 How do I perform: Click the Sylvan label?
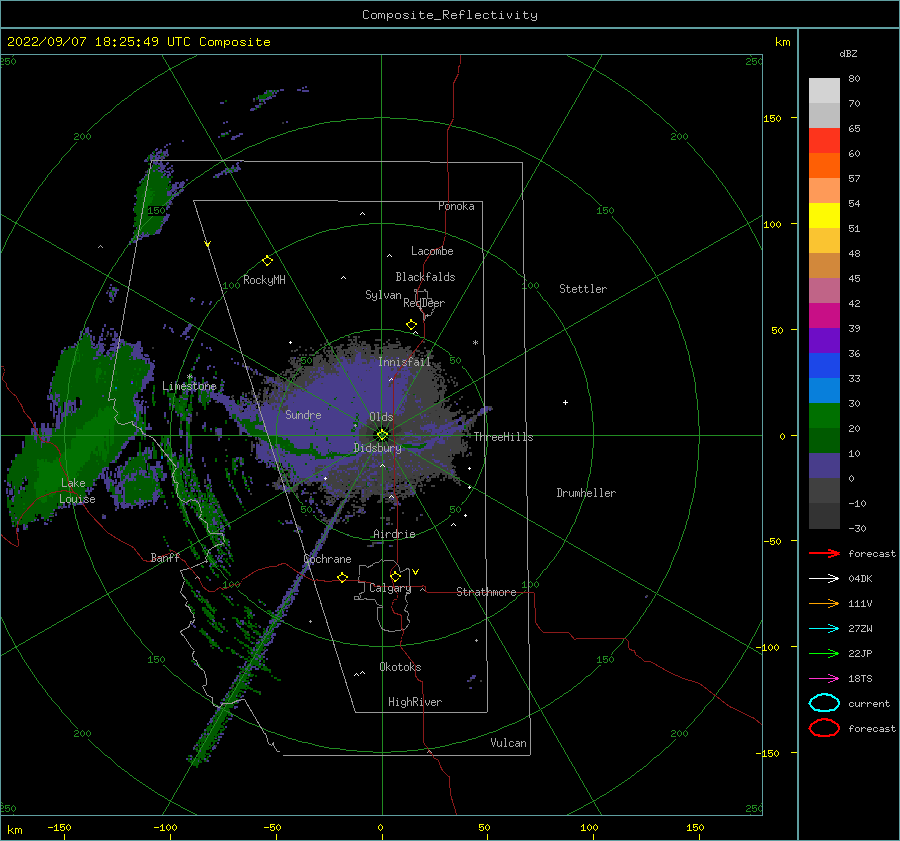tap(383, 295)
